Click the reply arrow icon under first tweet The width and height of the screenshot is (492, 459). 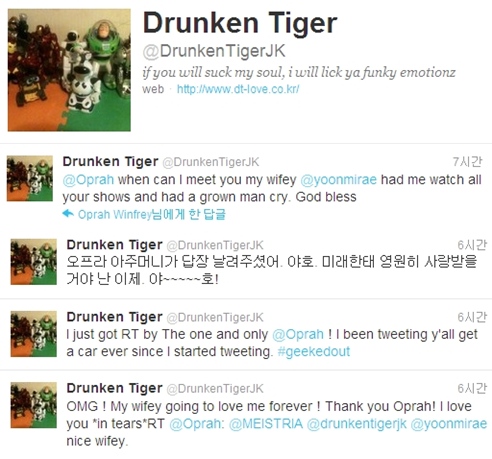(x=68, y=214)
